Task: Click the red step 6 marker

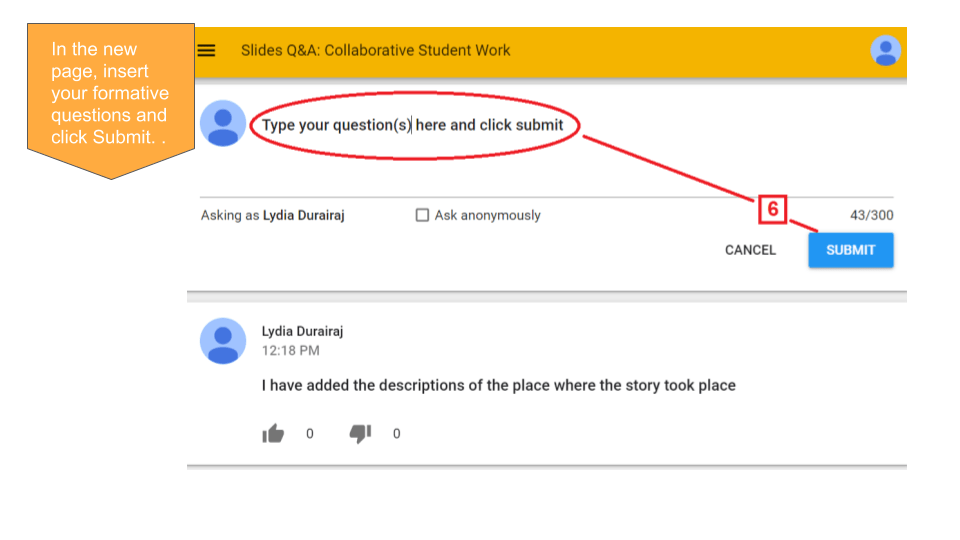Action: tap(772, 209)
